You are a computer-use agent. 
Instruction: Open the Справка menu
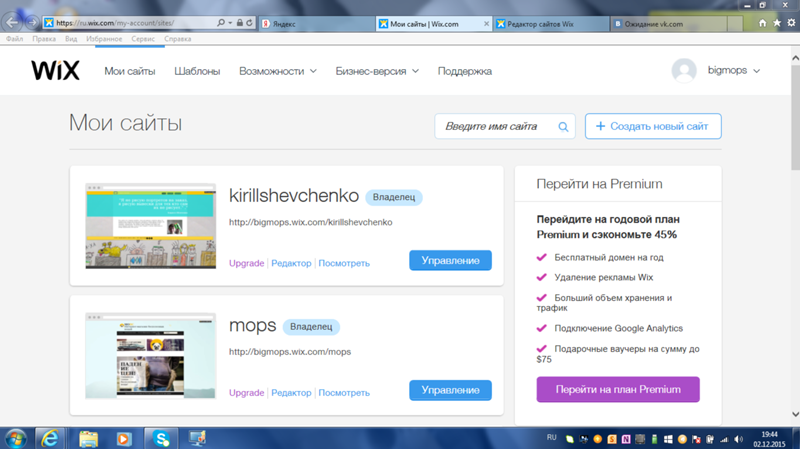[178, 39]
